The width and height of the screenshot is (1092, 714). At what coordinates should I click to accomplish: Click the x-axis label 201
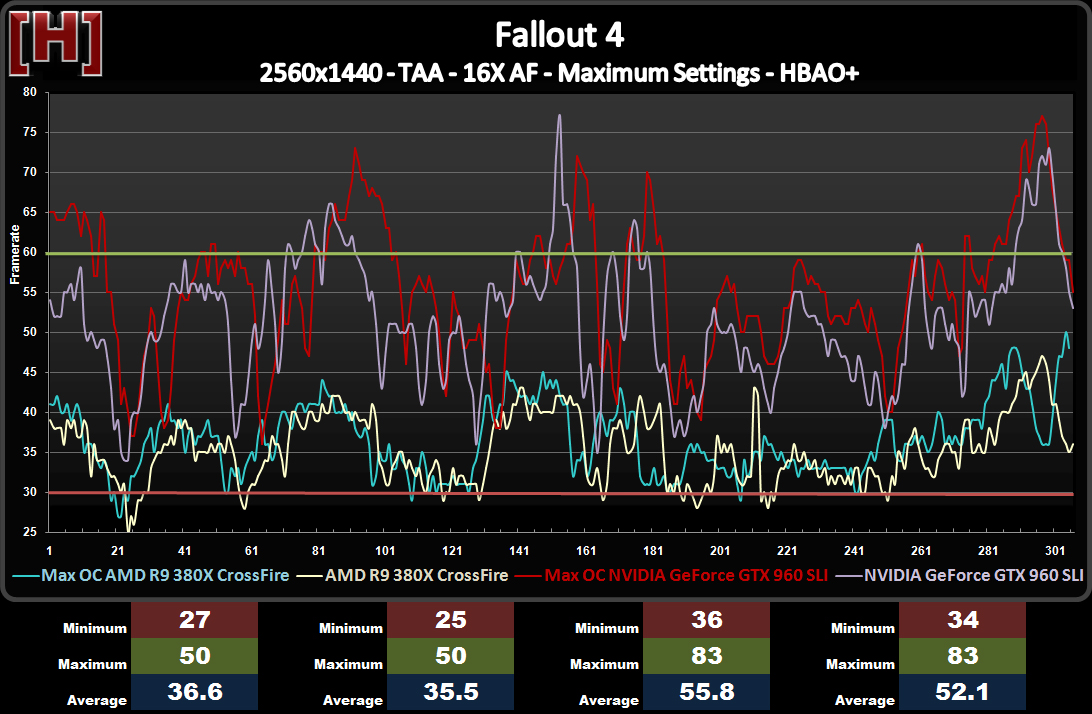pyautogui.click(x=720, y=551)
